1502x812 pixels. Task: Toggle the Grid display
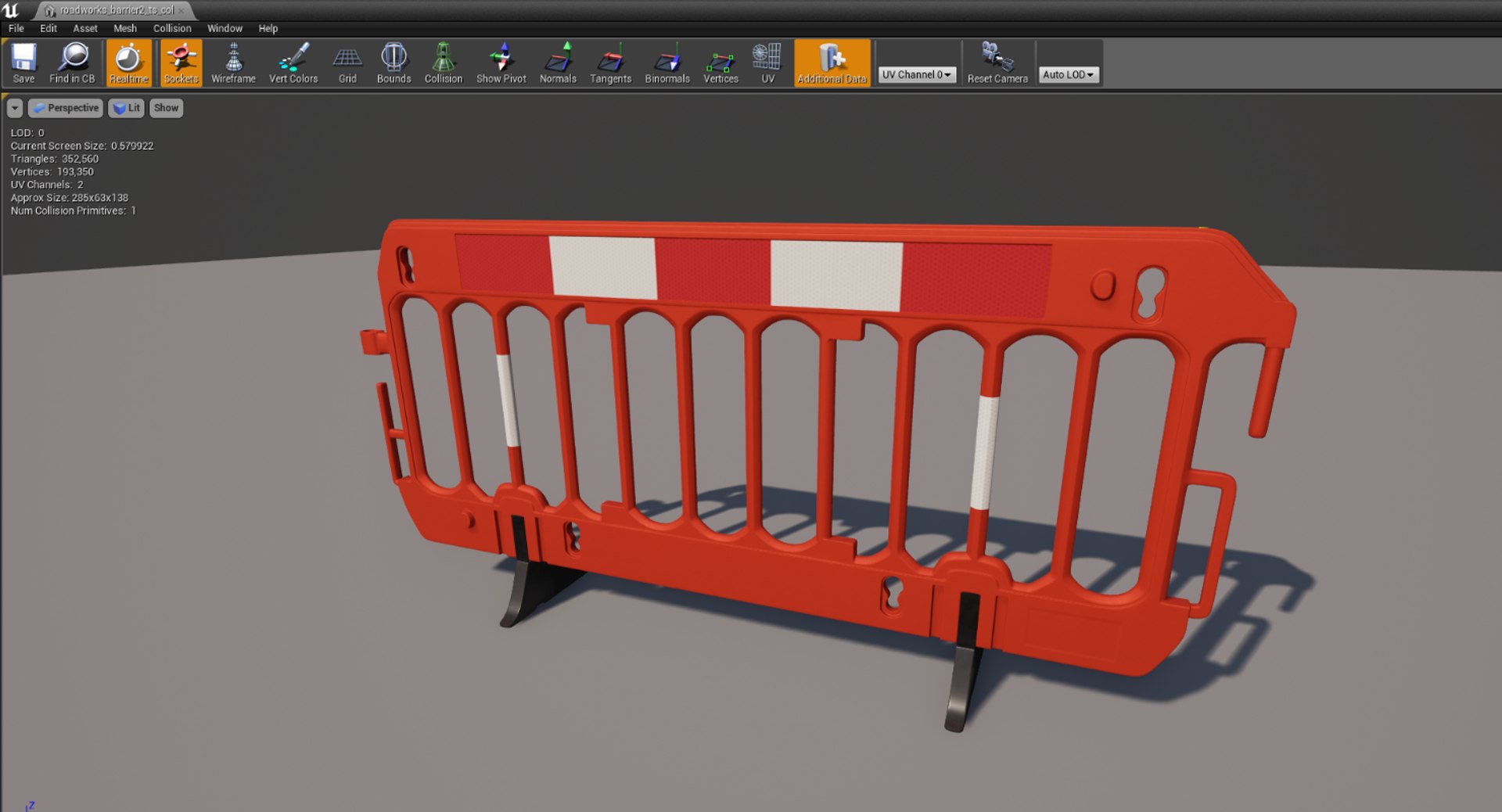point(347,63)
